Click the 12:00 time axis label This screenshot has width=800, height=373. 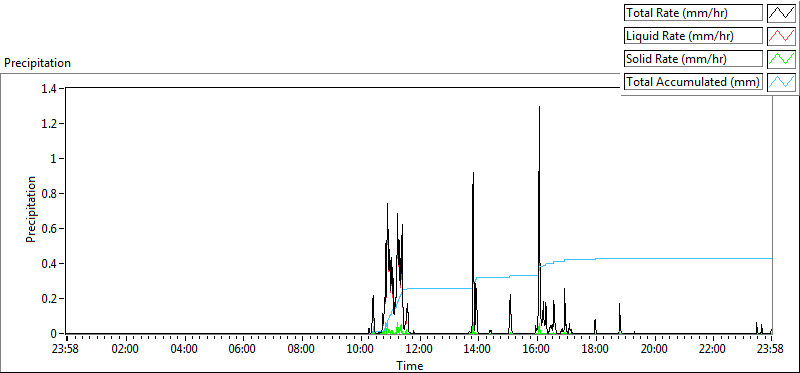(419, 349)
